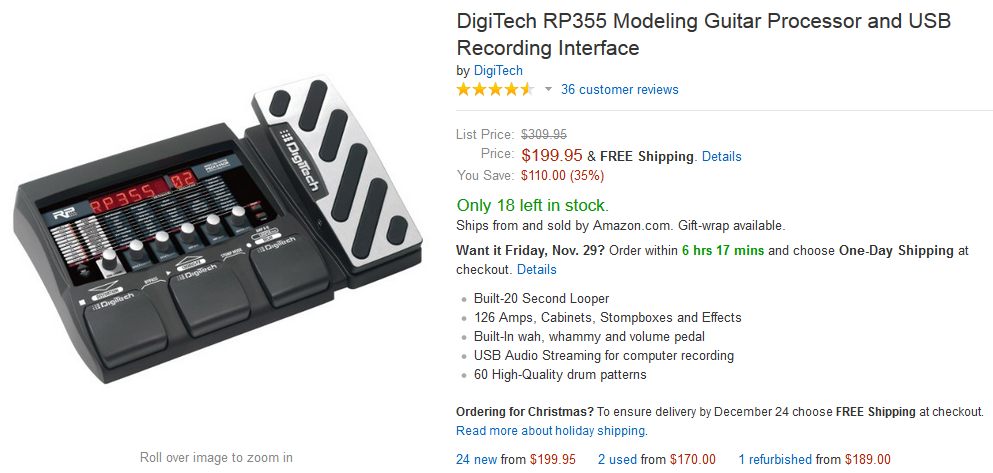Open the One-Day Shipping Details link
The height and width of the screenshot is (473, 993).
point(536,270)
